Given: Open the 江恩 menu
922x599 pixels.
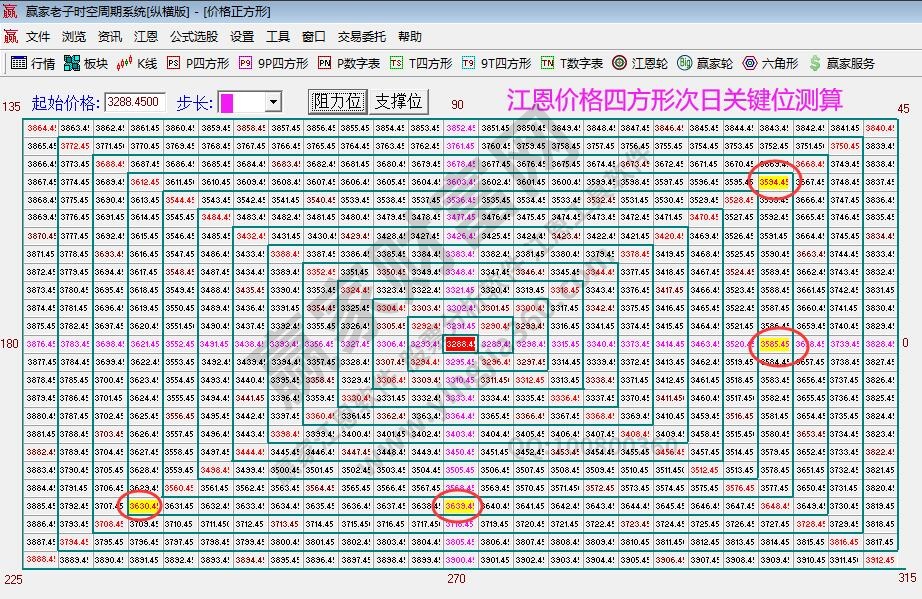Looking at the screenshot, I should (x=148, y=36).
